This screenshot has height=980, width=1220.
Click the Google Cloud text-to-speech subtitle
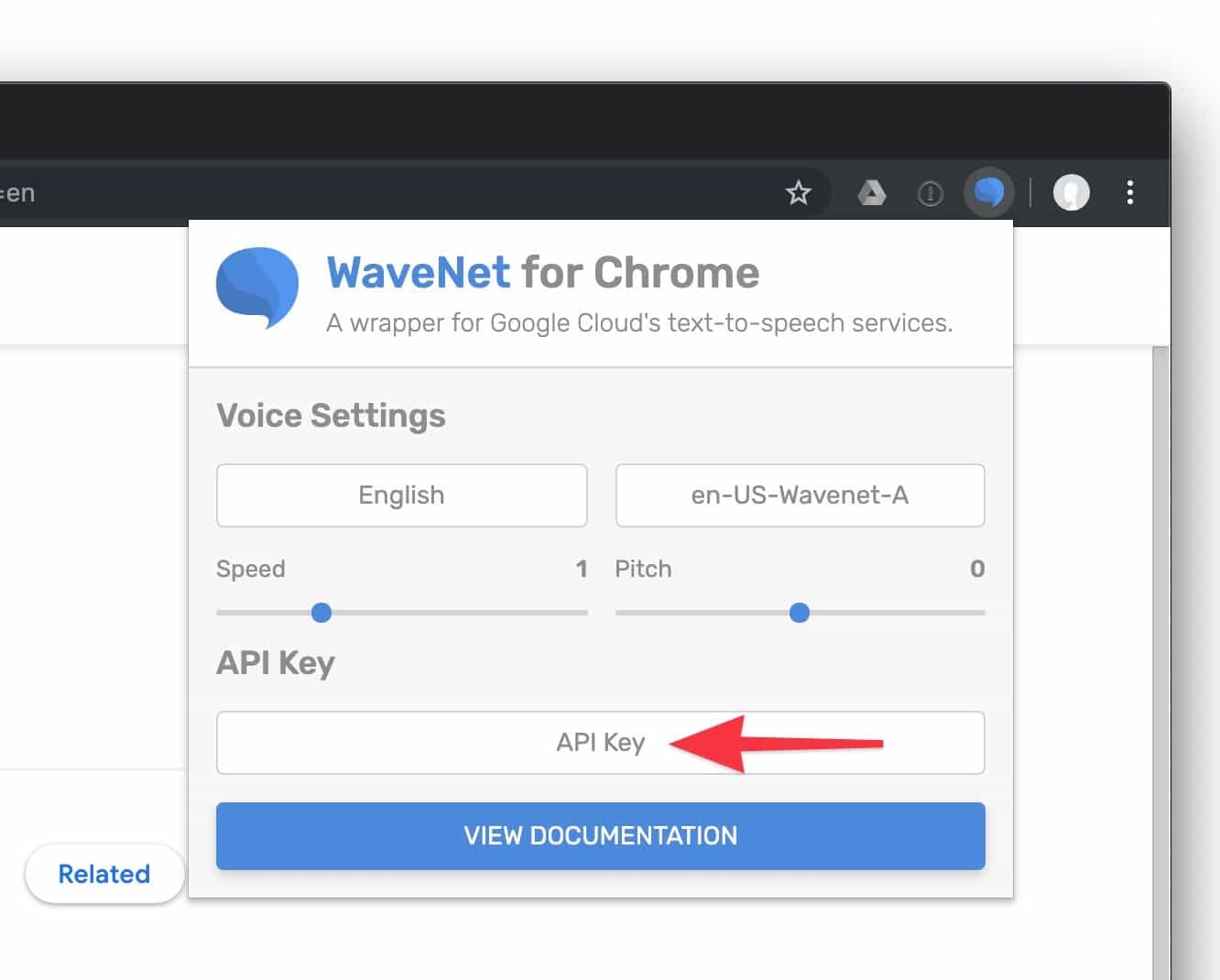coord(639,323)
